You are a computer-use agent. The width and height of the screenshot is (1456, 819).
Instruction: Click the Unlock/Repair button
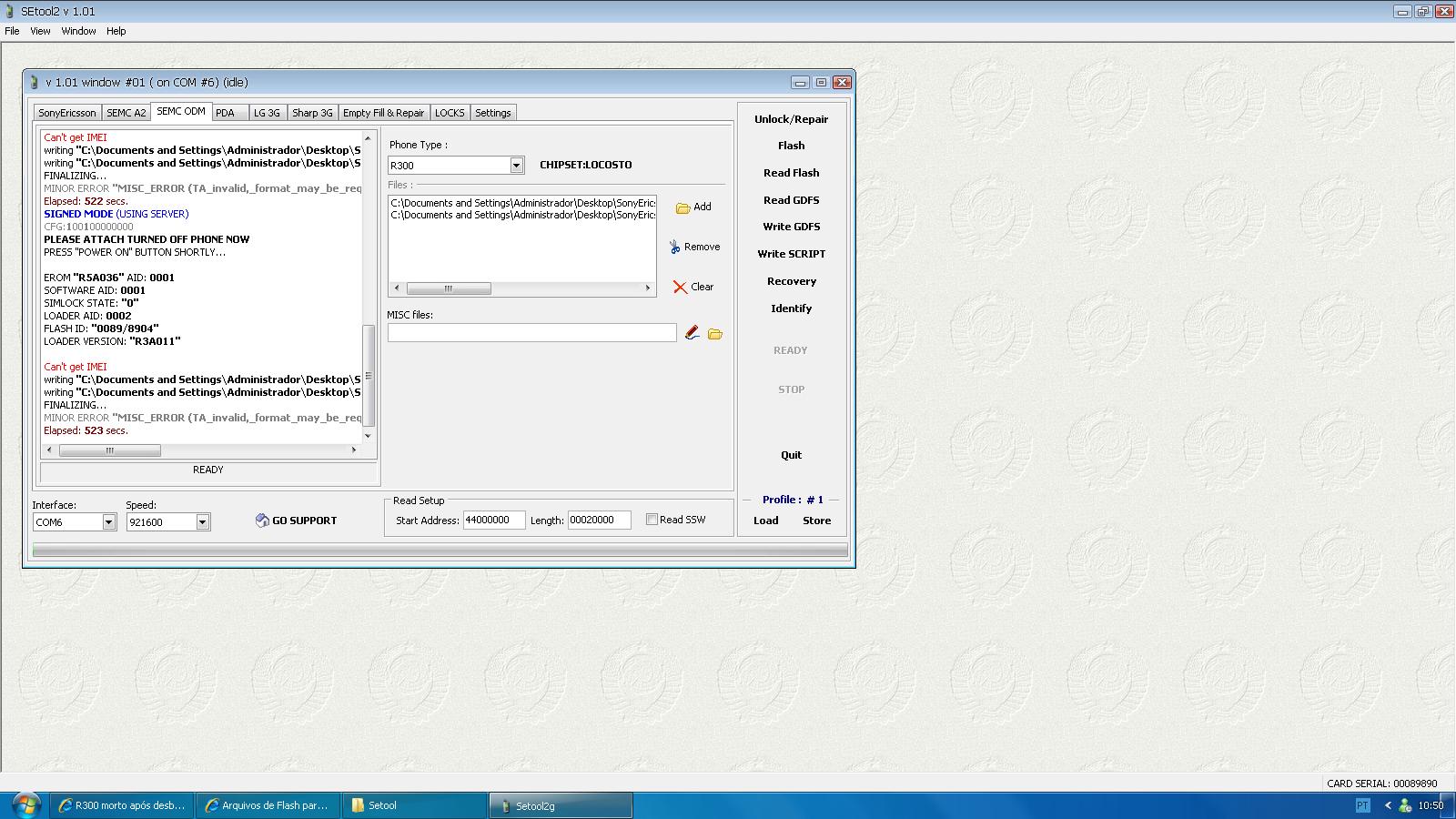pyautogui.click(x=792, y=119)
